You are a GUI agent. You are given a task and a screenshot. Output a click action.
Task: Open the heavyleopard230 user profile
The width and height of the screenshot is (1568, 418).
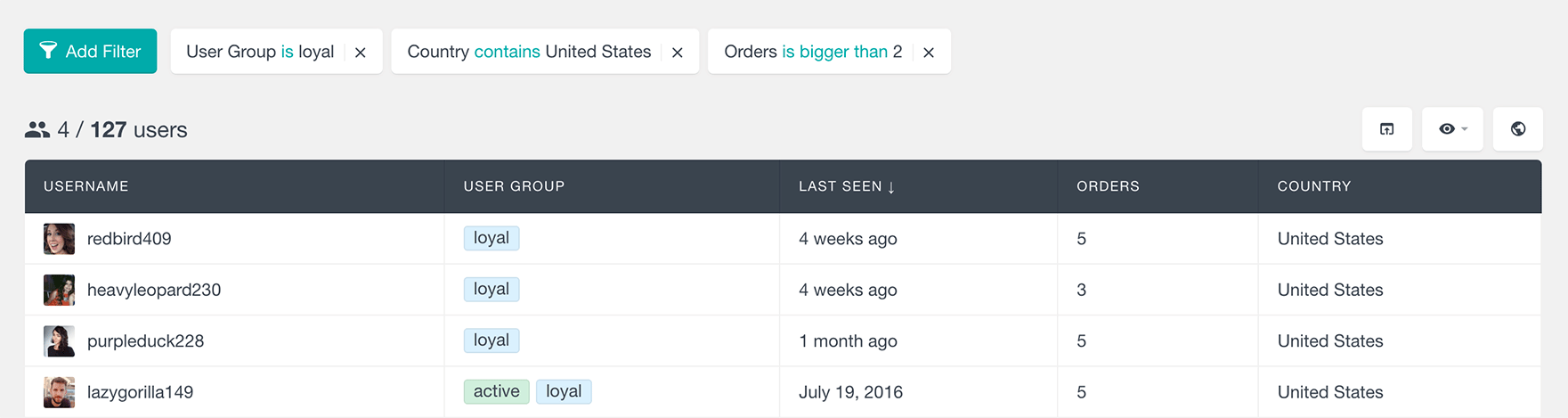pos(154,290)
